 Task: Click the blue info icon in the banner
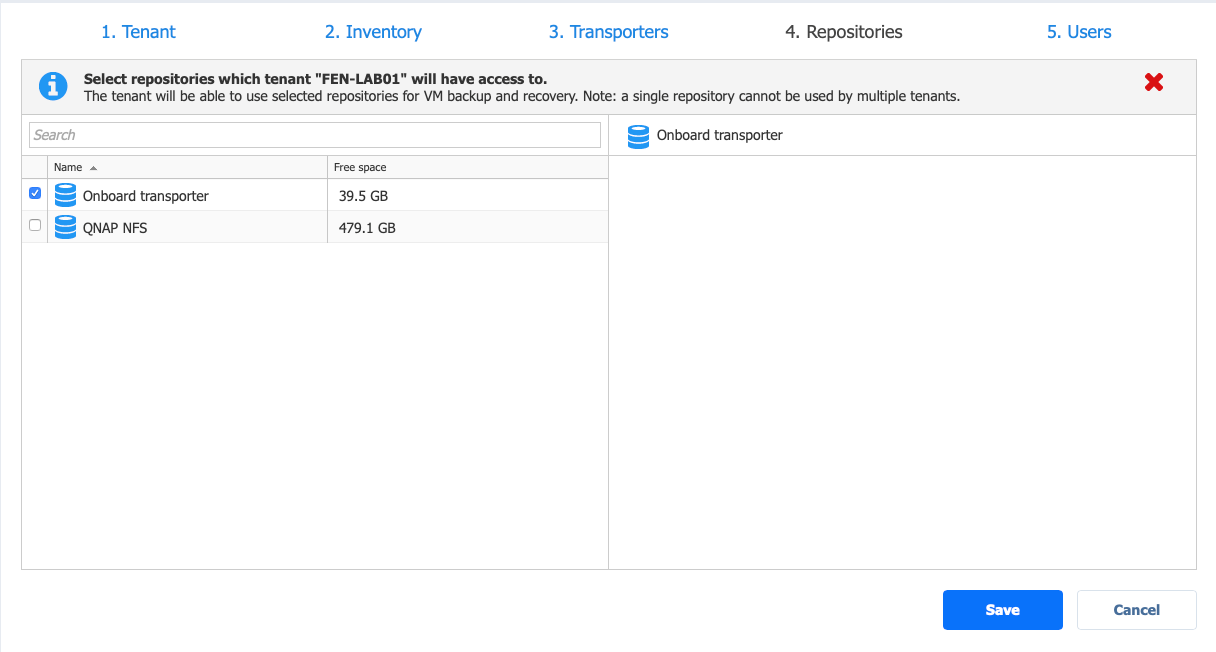point(53,87)
